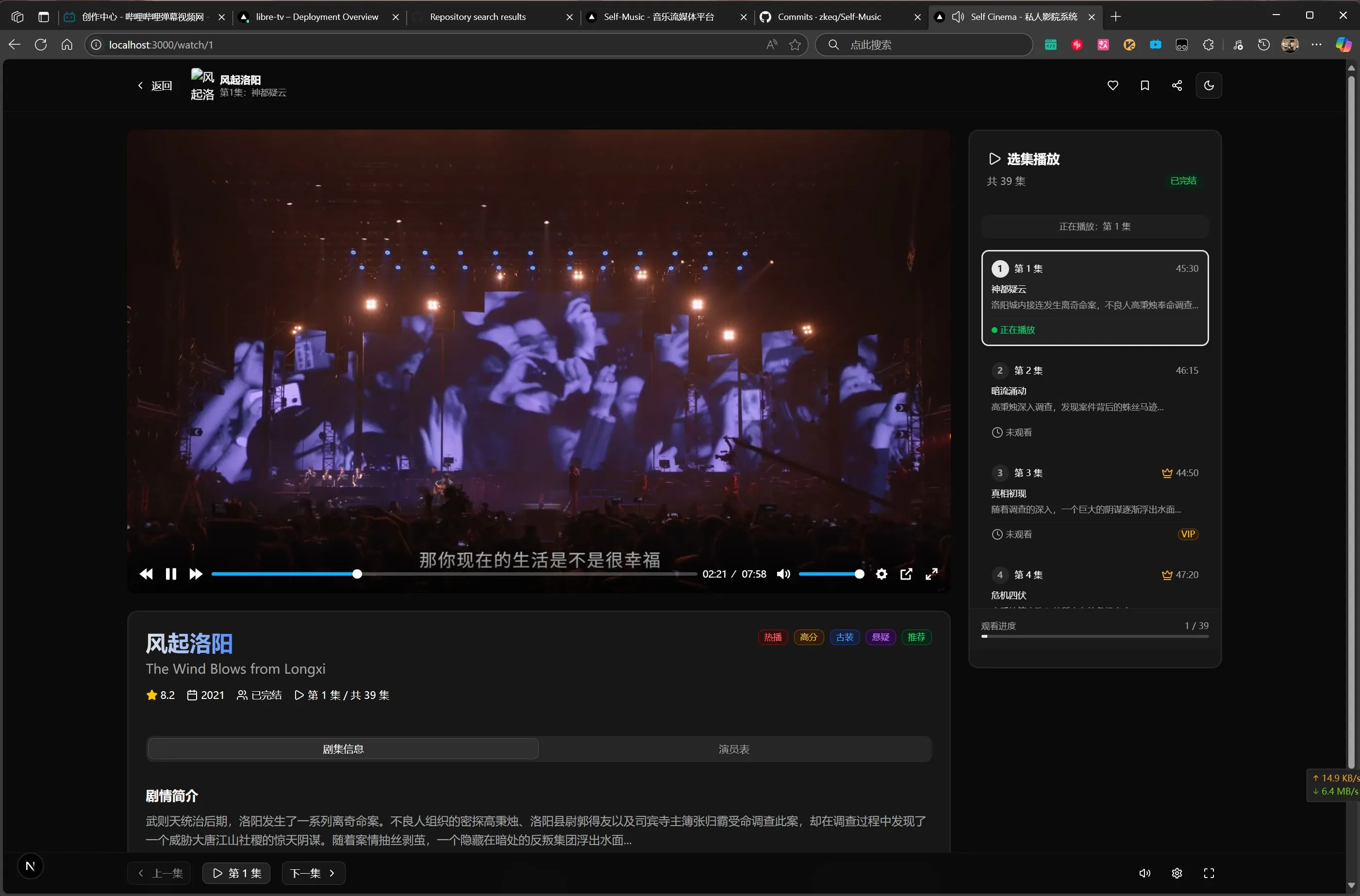Open bottom-bar settings gear icon
Screen dimensions: 1360x896
pyautogui.click(x=1177, y=873)
